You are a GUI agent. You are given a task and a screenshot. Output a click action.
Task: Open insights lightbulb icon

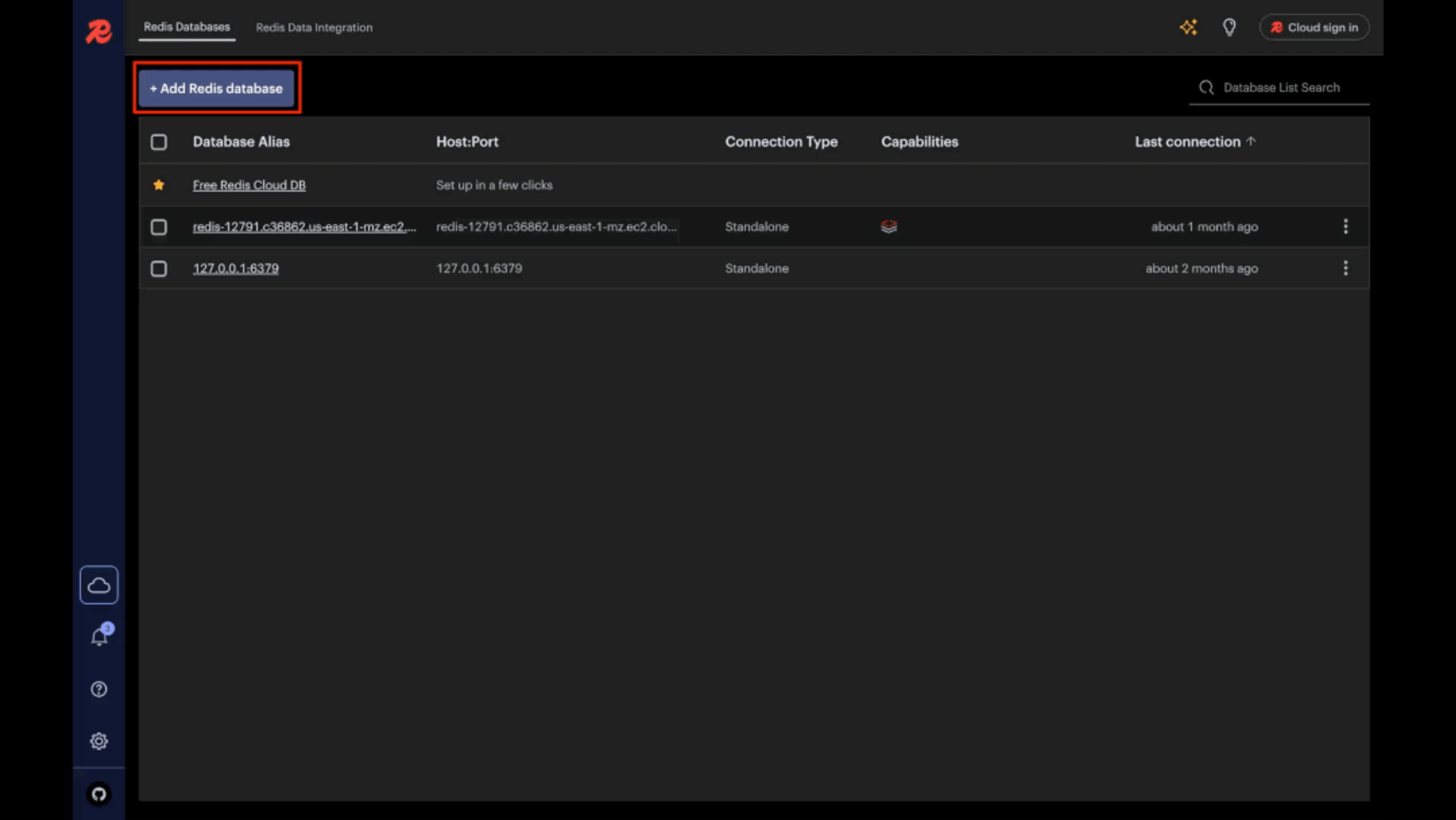click(x=1229, y=27)
